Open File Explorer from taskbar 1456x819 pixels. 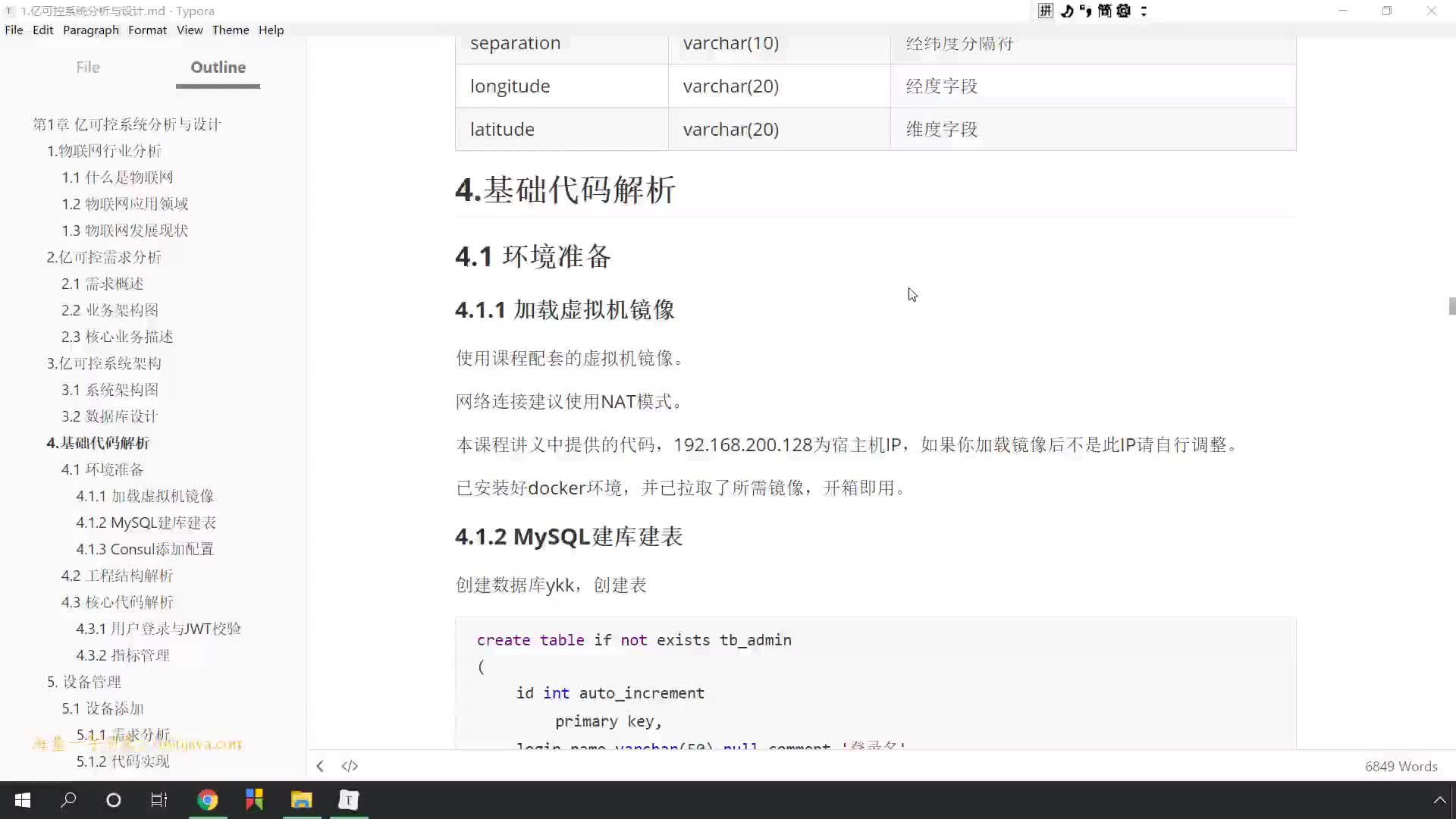tap(301, 800)
